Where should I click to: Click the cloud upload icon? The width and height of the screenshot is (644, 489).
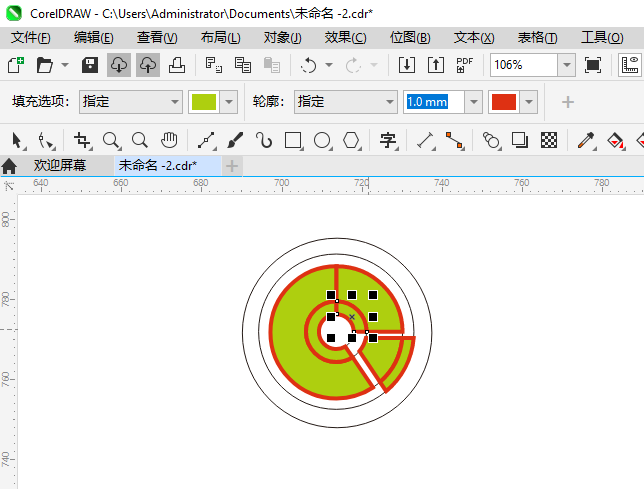pos(148,65)
